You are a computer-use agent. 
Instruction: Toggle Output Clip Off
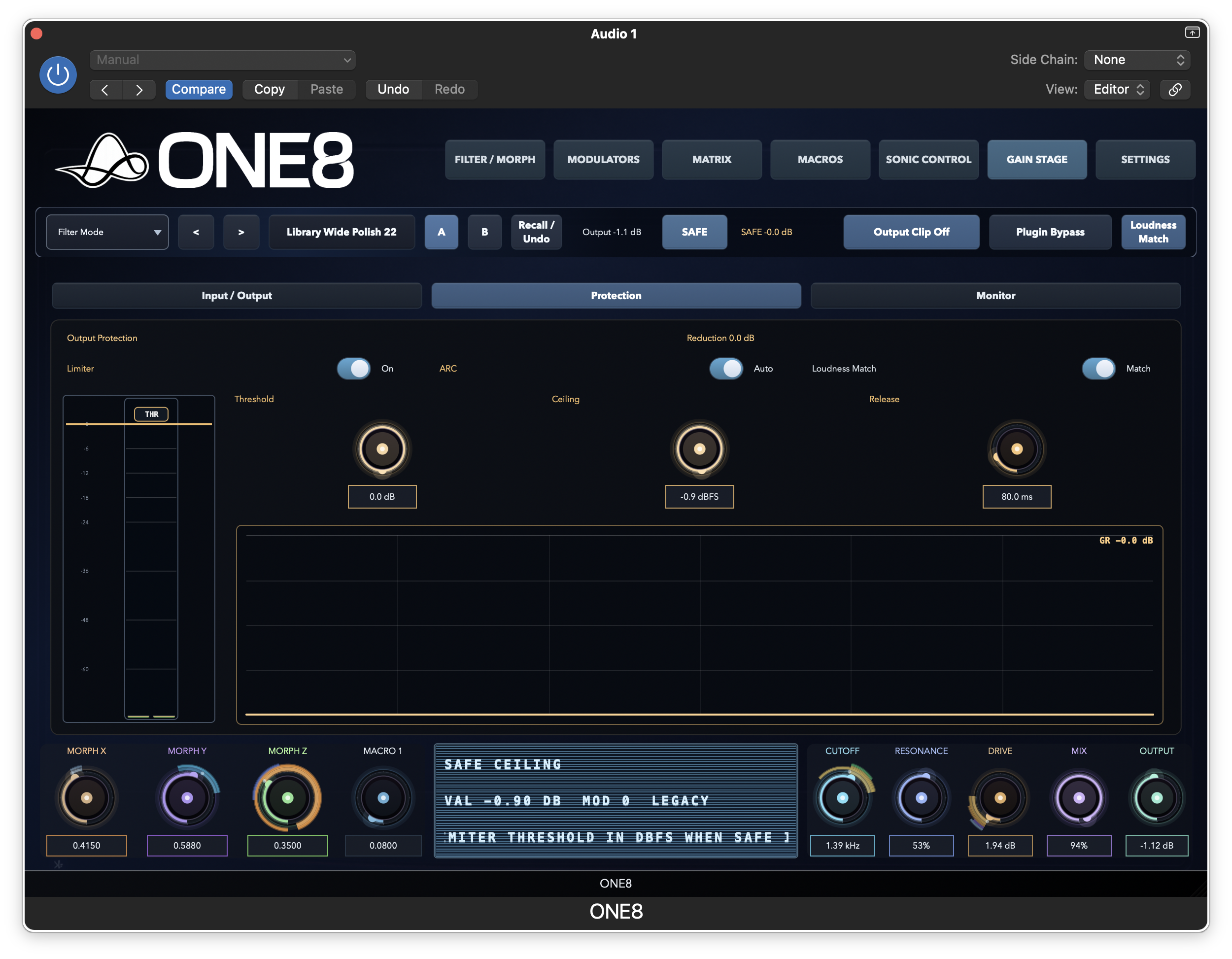(911, 232)
